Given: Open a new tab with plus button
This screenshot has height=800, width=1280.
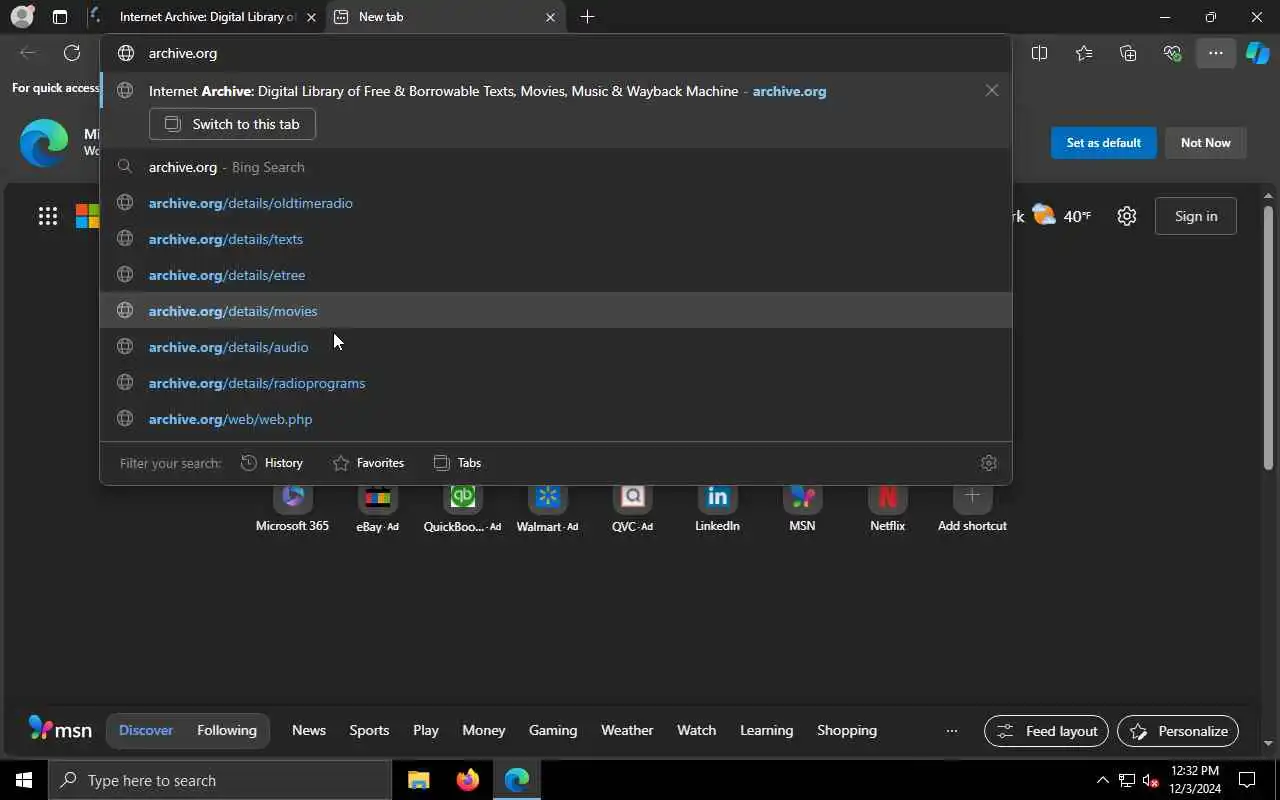Looking at the screenshot, I should coord(587,17).
